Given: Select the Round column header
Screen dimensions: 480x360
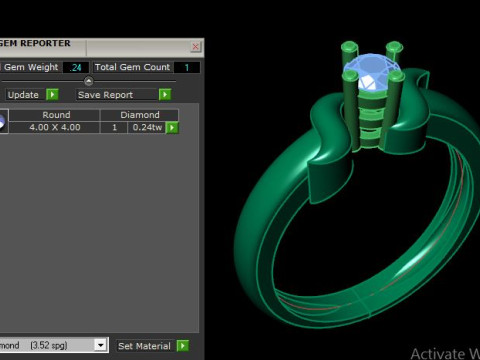Looking at the screenshot, I should click(55, 115).
